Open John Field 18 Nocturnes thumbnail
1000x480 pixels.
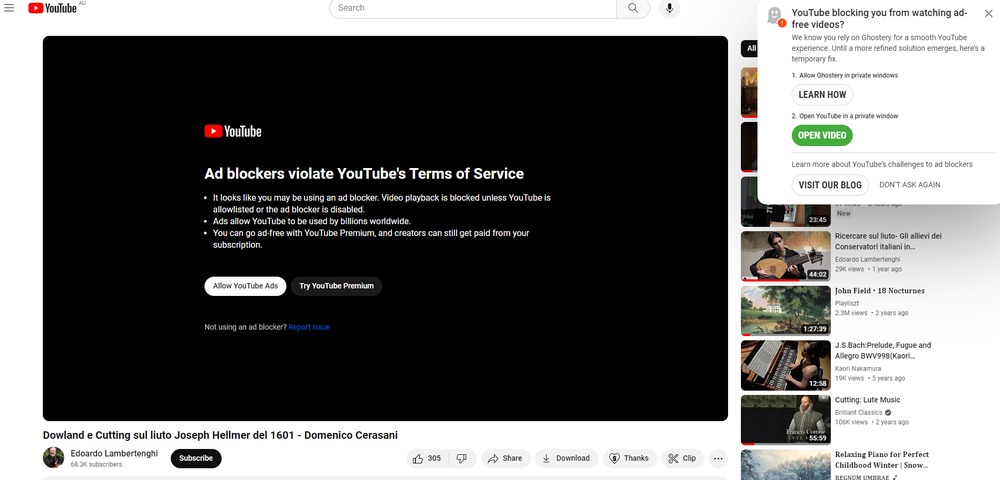pyautogui.click(x=786, y=310)
